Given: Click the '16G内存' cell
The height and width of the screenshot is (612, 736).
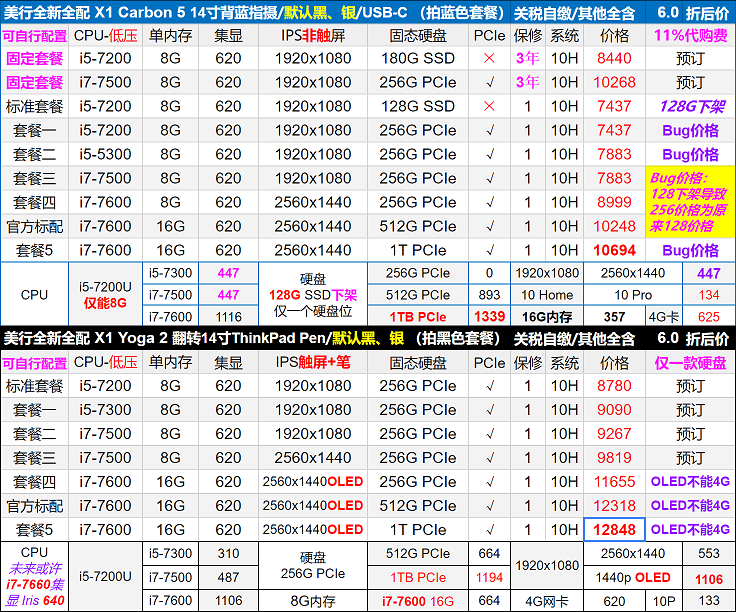Looking at the screenshot, I should point(547,317).
